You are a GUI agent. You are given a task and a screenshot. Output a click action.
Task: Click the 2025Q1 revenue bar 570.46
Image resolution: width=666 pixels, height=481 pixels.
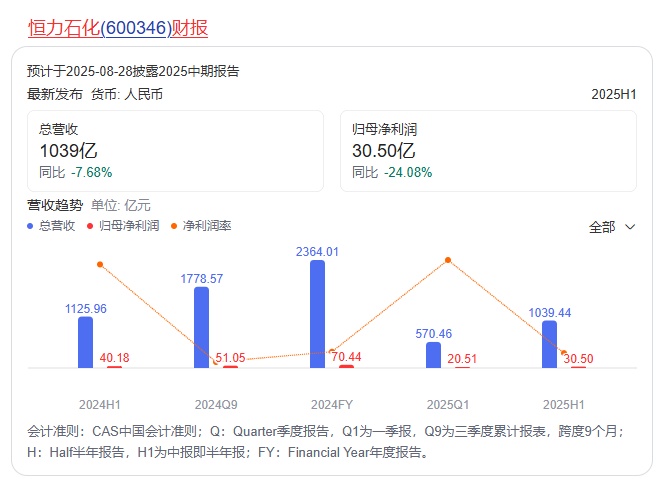pos(433,355)
